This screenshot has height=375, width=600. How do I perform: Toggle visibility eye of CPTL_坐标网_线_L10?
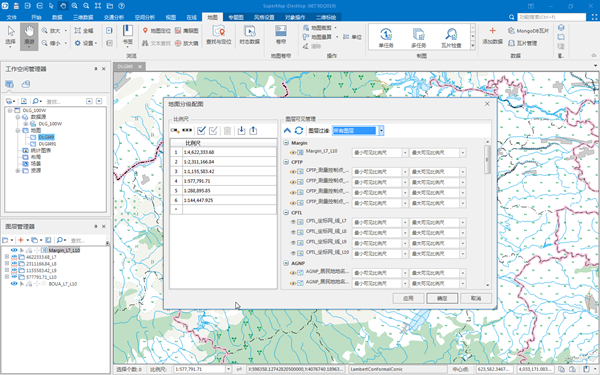point(293,253)
